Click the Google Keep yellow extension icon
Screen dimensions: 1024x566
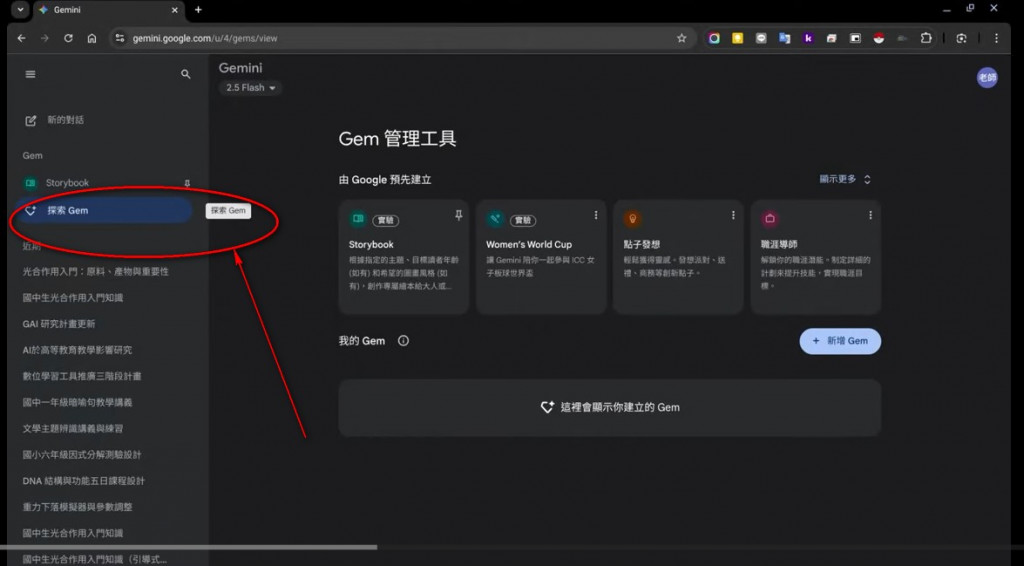(737, 39)
